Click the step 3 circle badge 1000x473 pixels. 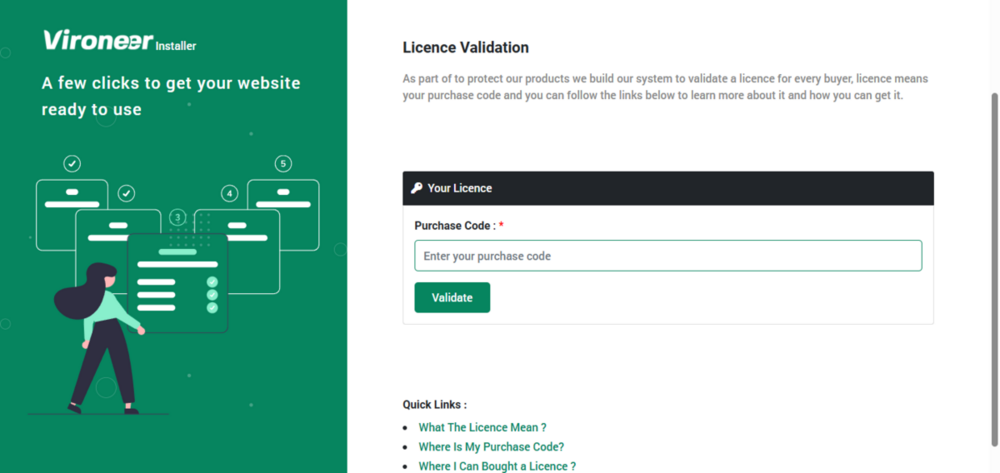click(x=178, y=217)
